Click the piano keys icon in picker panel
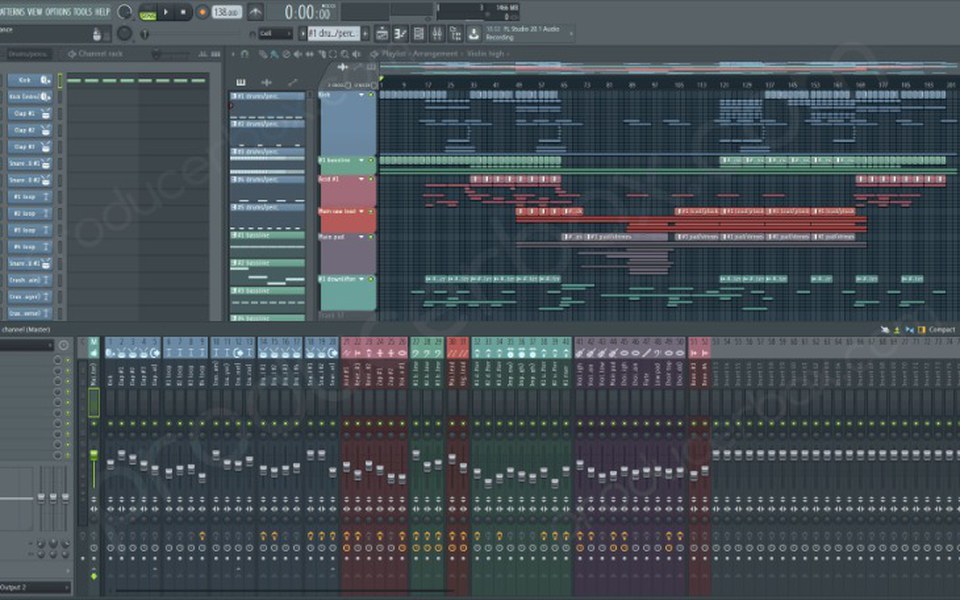This screenshot has width=960, height=600. pos(241,82)
